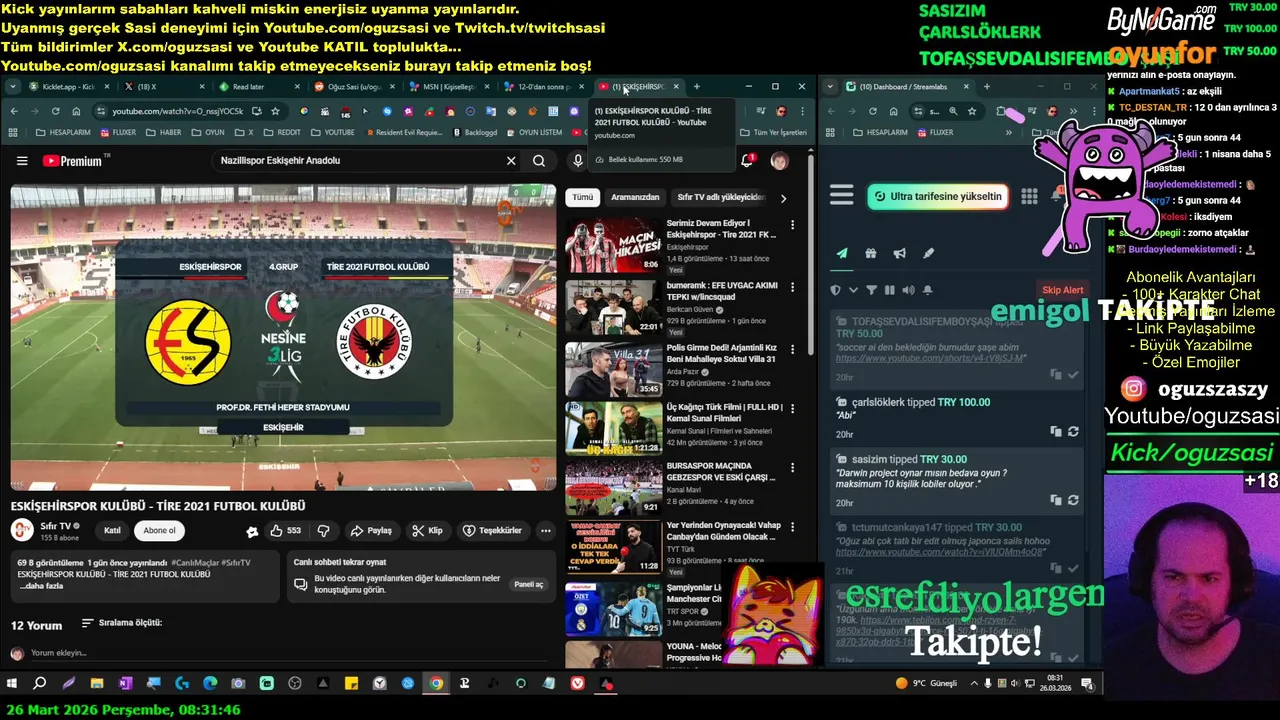Open chat replay with Paneli aç
Screen dimensions: 1280x720
(x=528, y=584)
